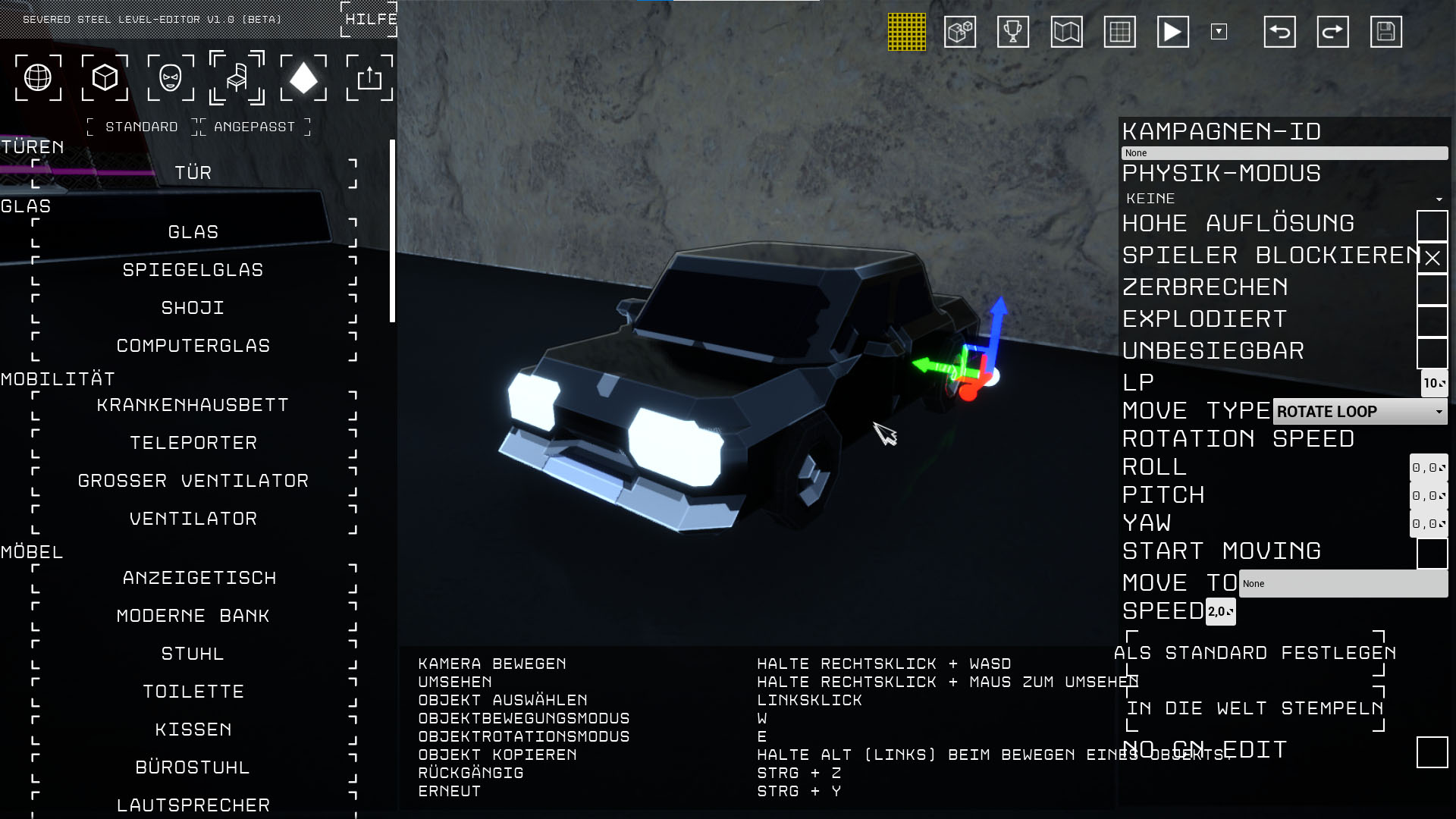Select the cube shapes category icon
Viewport: 1456px width, 819px height.
coord(105,77)
